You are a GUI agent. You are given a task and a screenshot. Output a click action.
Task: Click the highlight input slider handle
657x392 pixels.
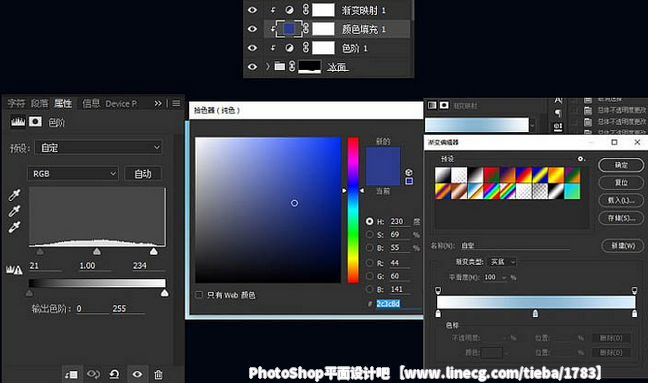tap(154, 251)
